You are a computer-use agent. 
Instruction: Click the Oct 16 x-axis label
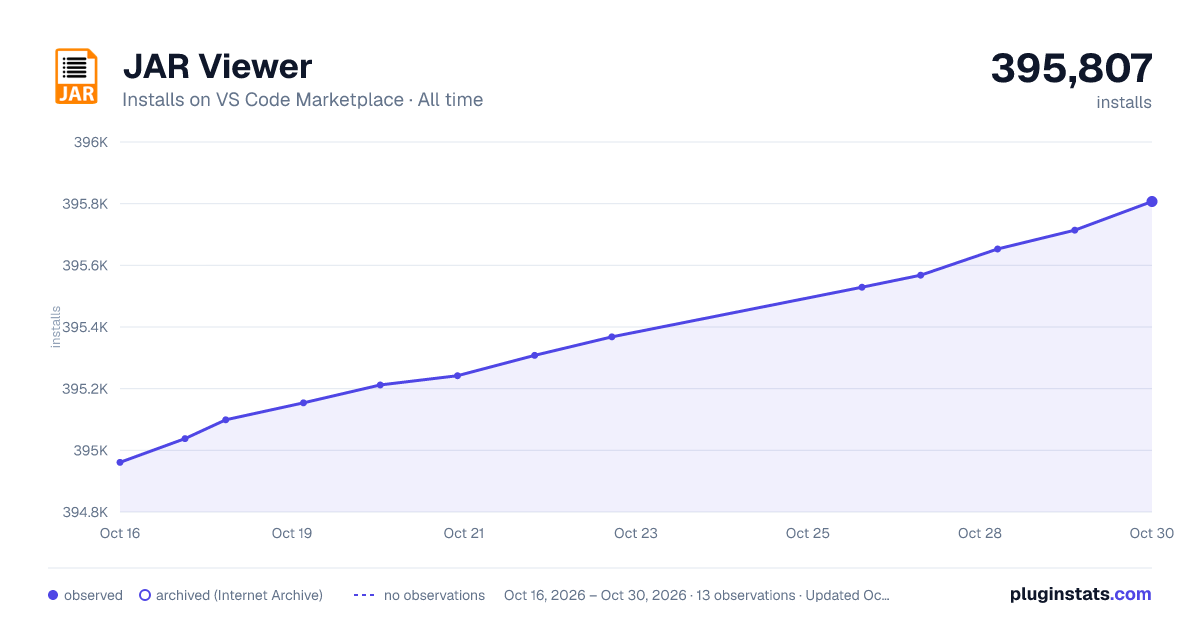click(120, 533)
